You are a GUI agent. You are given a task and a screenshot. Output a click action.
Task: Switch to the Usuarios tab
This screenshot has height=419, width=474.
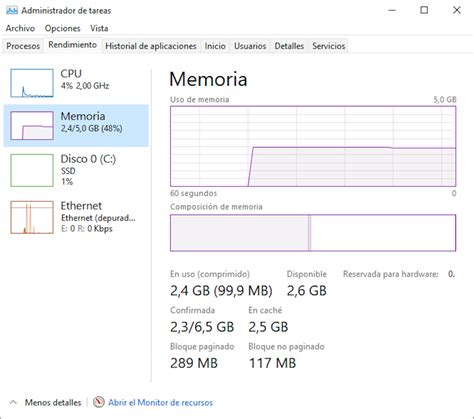250,46
